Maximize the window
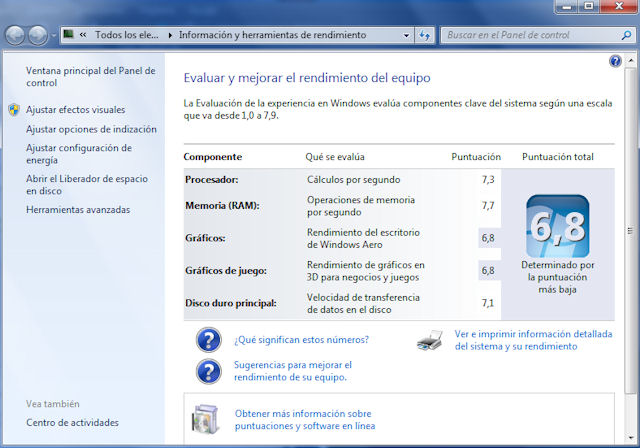 tap(589, 6)
